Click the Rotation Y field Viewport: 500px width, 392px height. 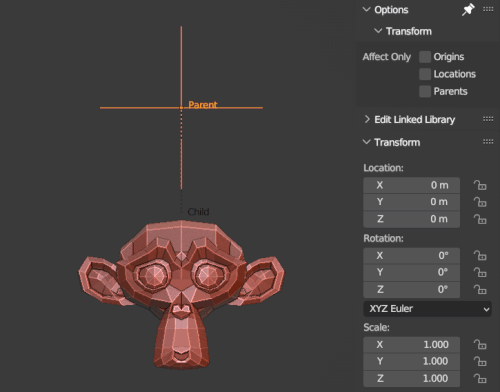tap(412, 272)
